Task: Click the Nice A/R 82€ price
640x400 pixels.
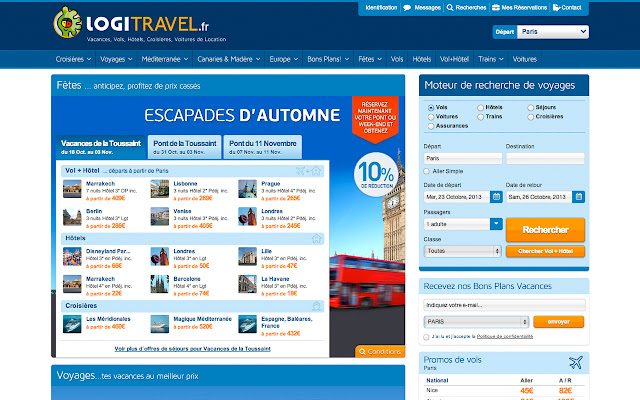Action: point(565,391)
